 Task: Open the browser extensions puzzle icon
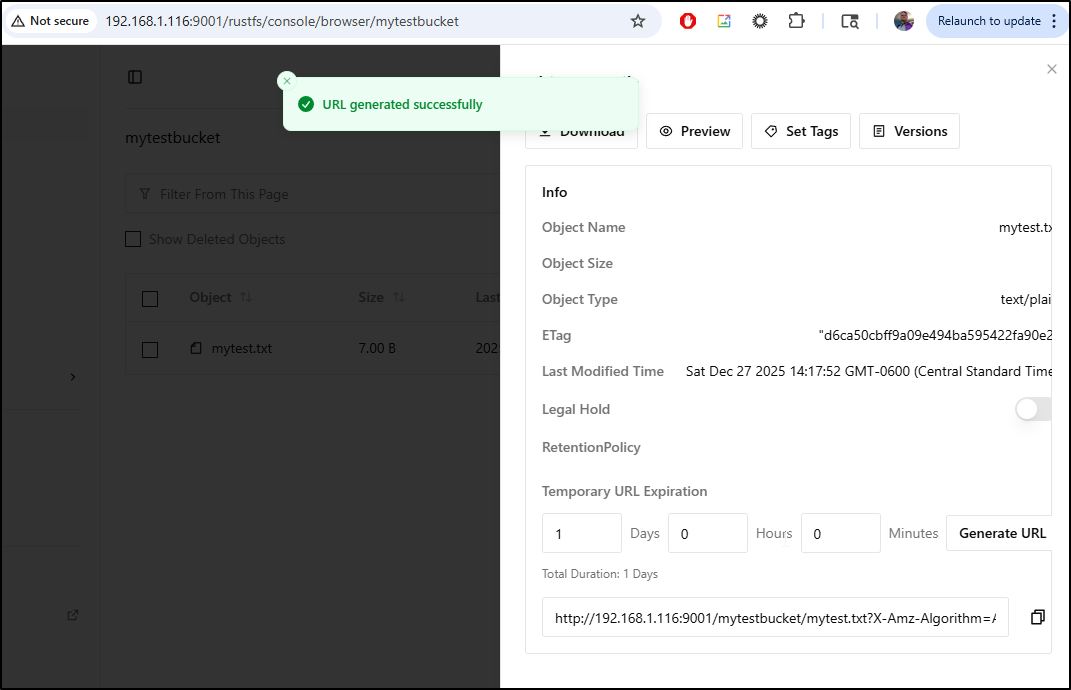tap(796, 21)
